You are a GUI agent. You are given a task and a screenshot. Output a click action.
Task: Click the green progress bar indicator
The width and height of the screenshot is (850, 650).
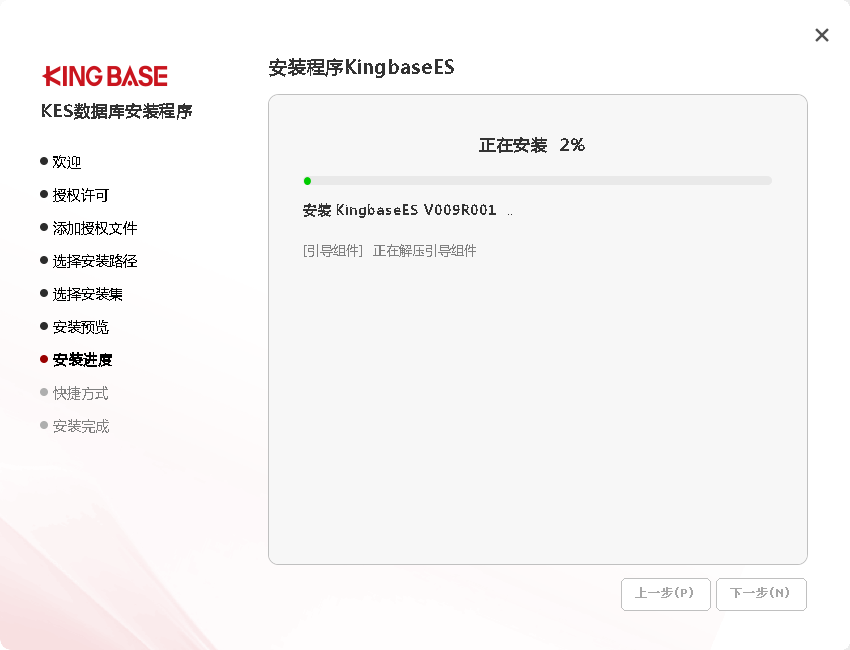point(307,181)
